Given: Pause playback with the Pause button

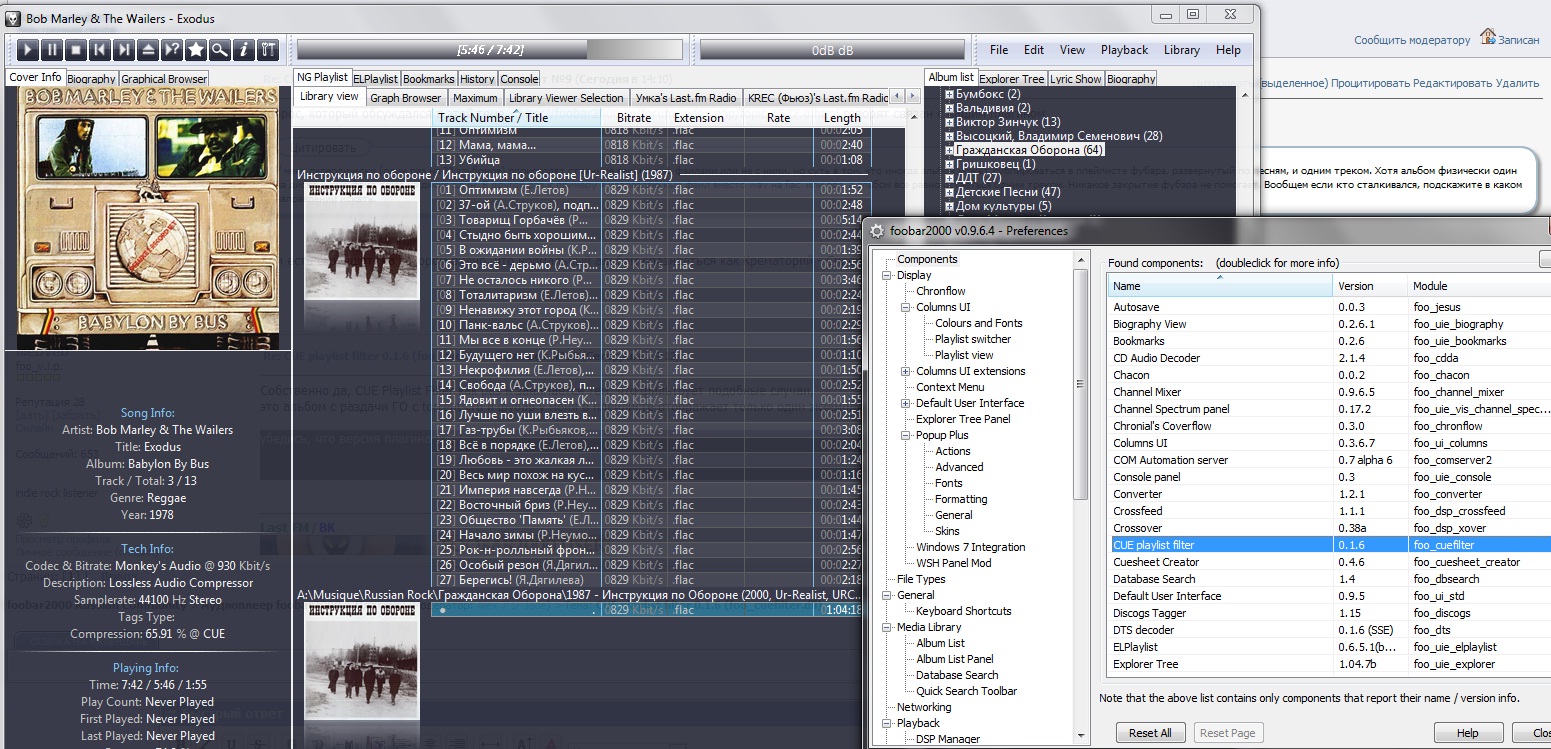Looking at the screenshot, I should (x=52, y=49).
